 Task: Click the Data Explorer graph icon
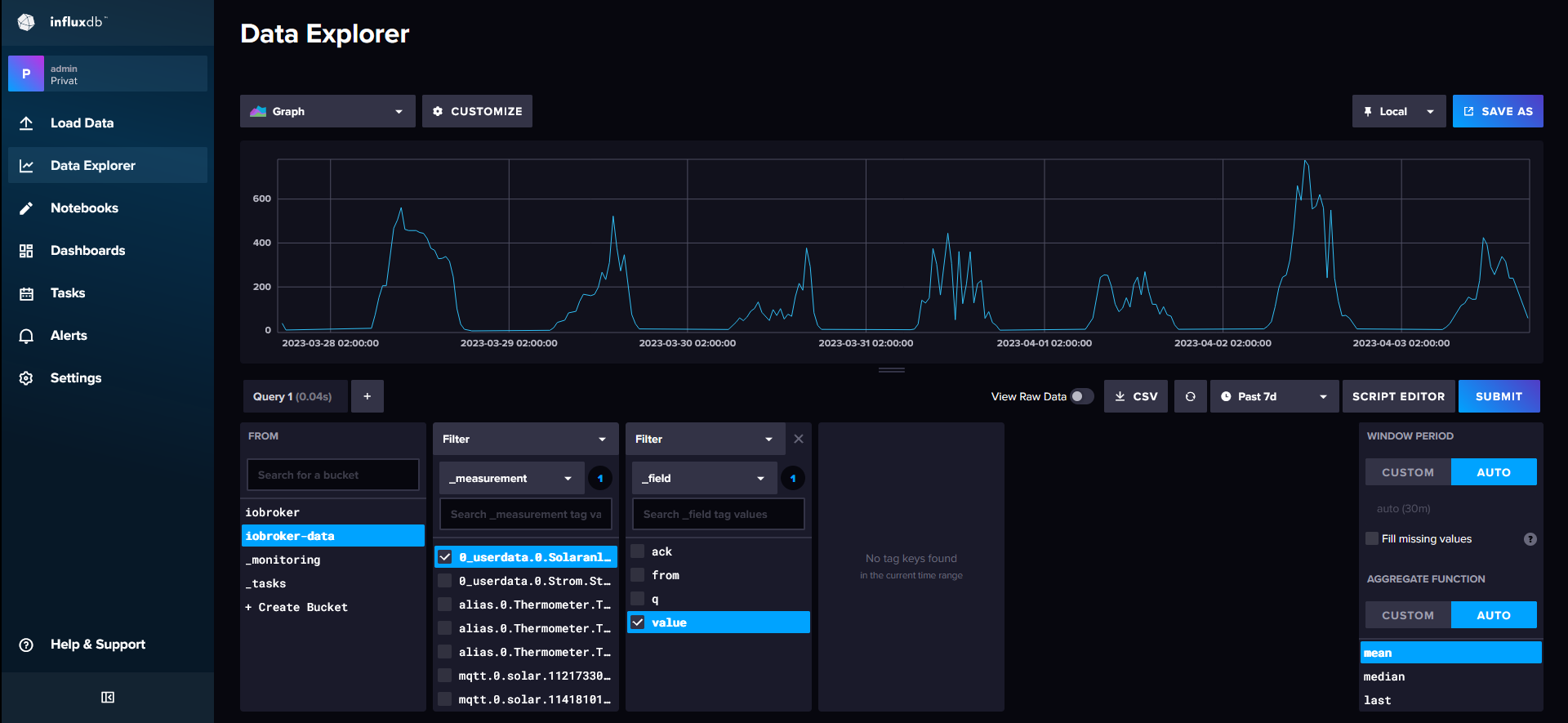(26, 165)
